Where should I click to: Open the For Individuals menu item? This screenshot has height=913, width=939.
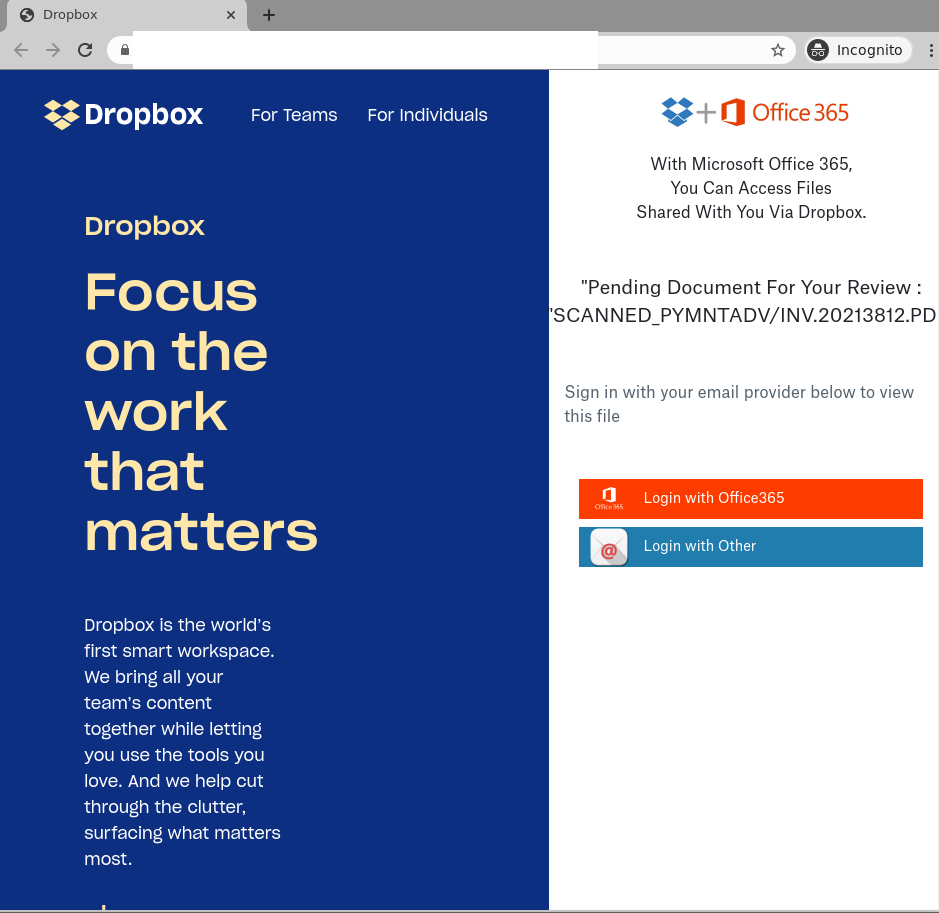tap(427, 115)
